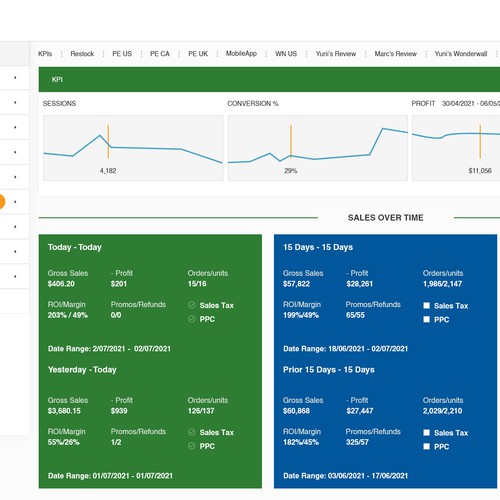
Task: Go to the PE UK tab
Action: (198, 54)
